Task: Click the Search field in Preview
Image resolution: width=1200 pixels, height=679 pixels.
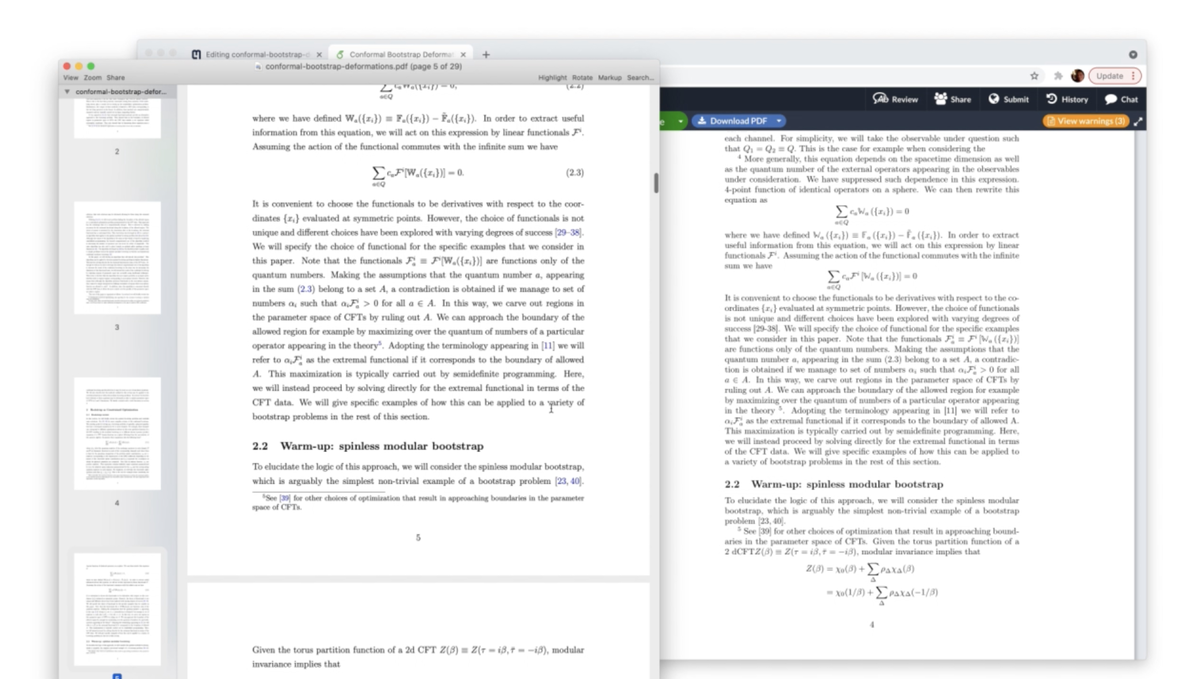Action: pyautogui.click(x=640, y=78)
